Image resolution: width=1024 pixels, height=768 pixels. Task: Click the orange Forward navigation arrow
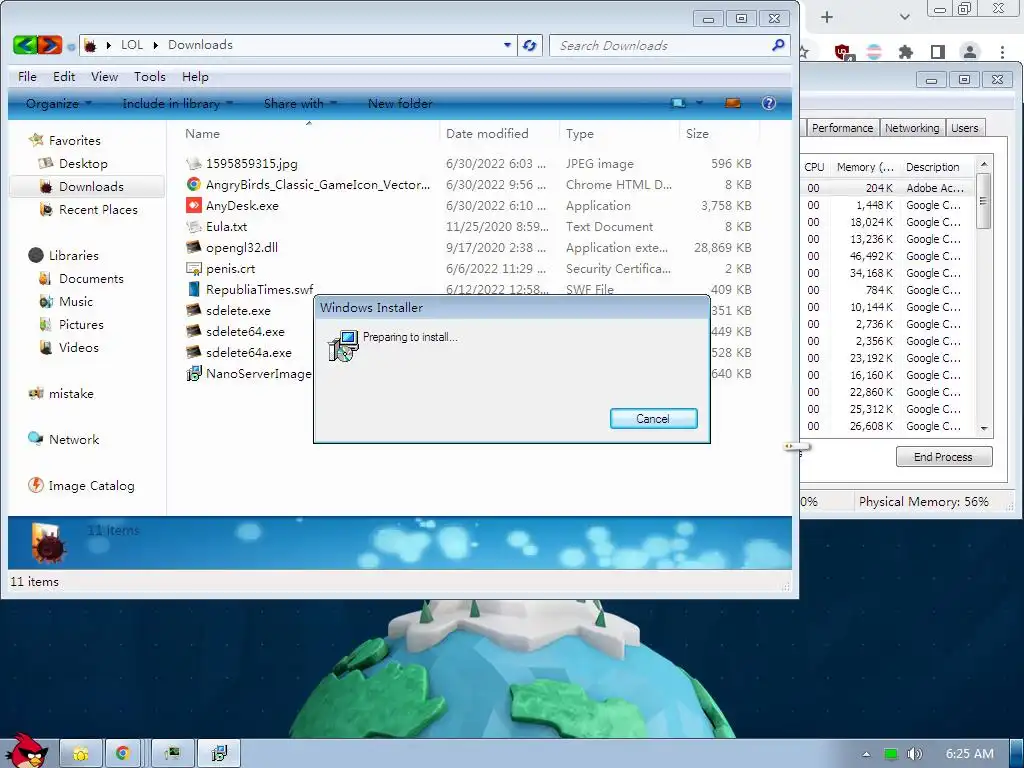coord(50,45)
